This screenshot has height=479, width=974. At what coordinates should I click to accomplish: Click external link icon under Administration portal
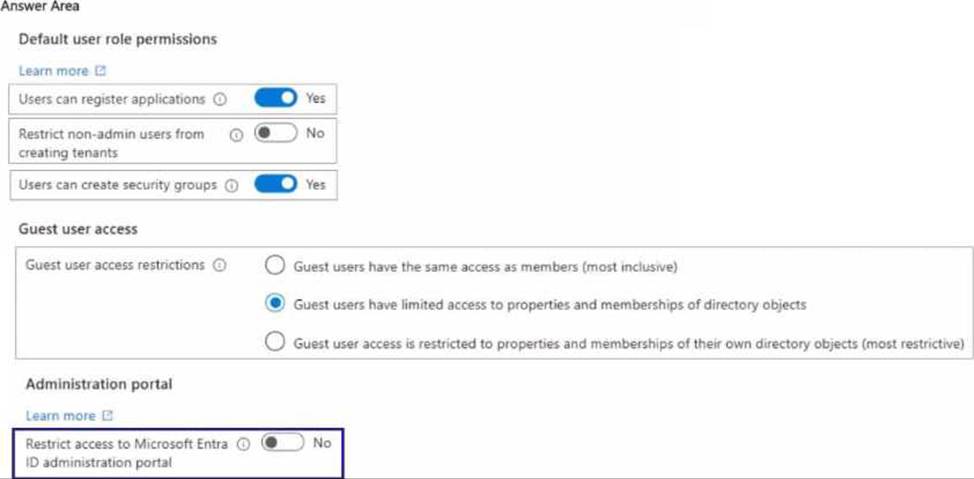point(107,416)
